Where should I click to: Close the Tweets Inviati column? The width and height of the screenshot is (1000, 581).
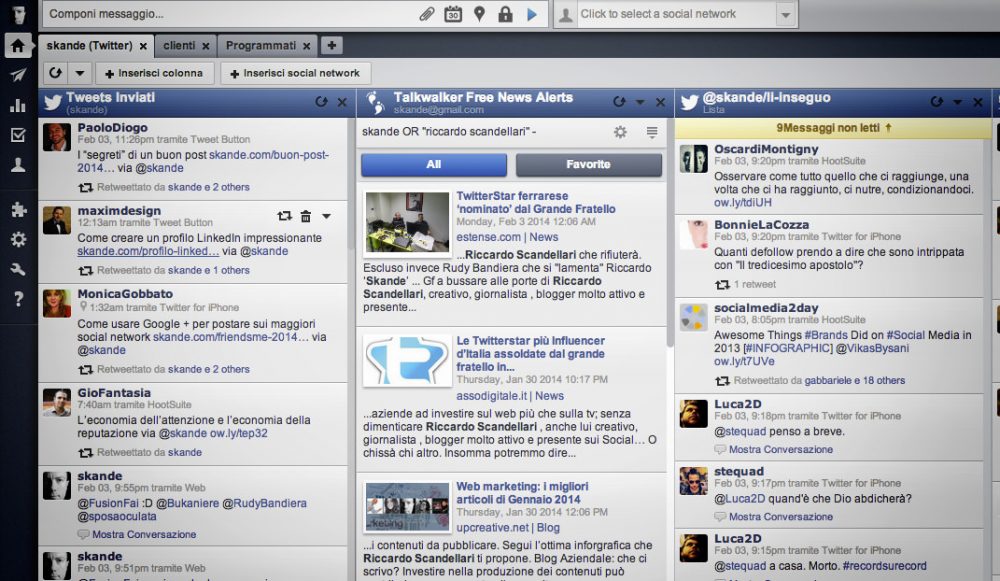pos(342,102)
